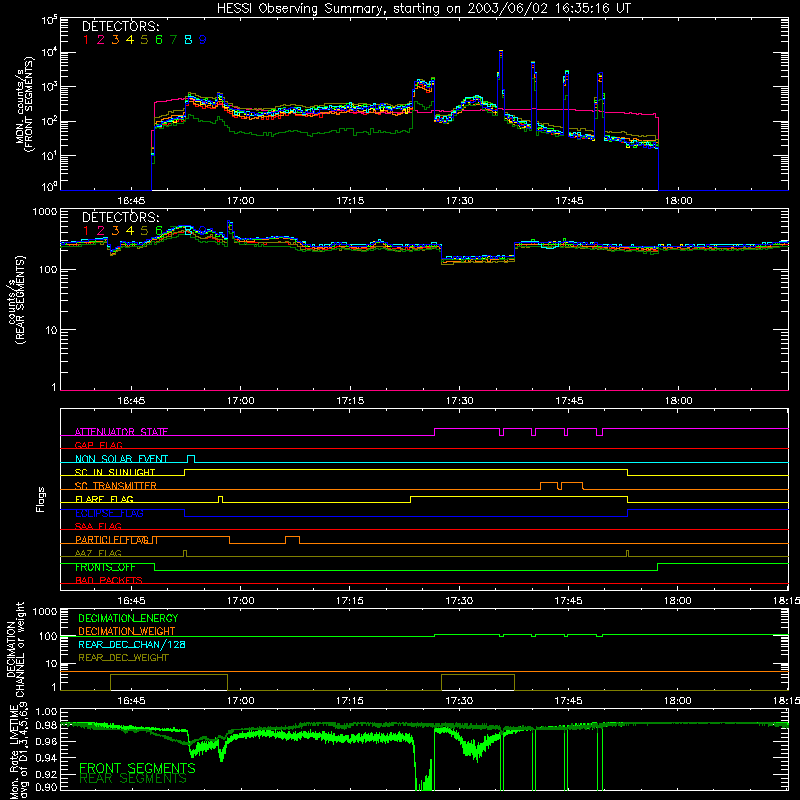Image resolution: width=800 pixels, height=800 pixels.
Task: Click the DECIMATION_WEIGHT legend label
Action: [127, 631]
